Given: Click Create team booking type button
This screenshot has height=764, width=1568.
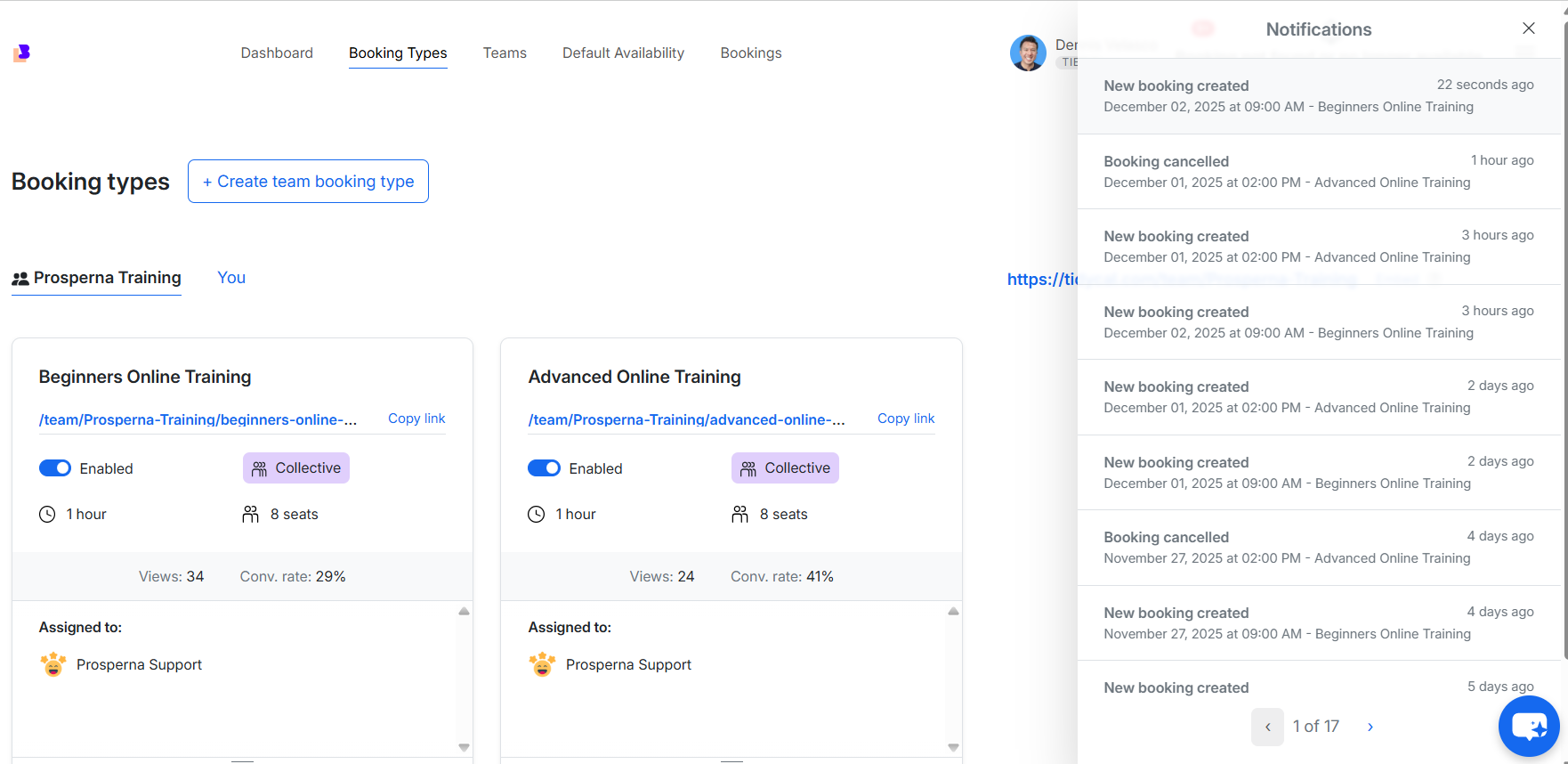Looking at the screenshot, I should 308,182.
